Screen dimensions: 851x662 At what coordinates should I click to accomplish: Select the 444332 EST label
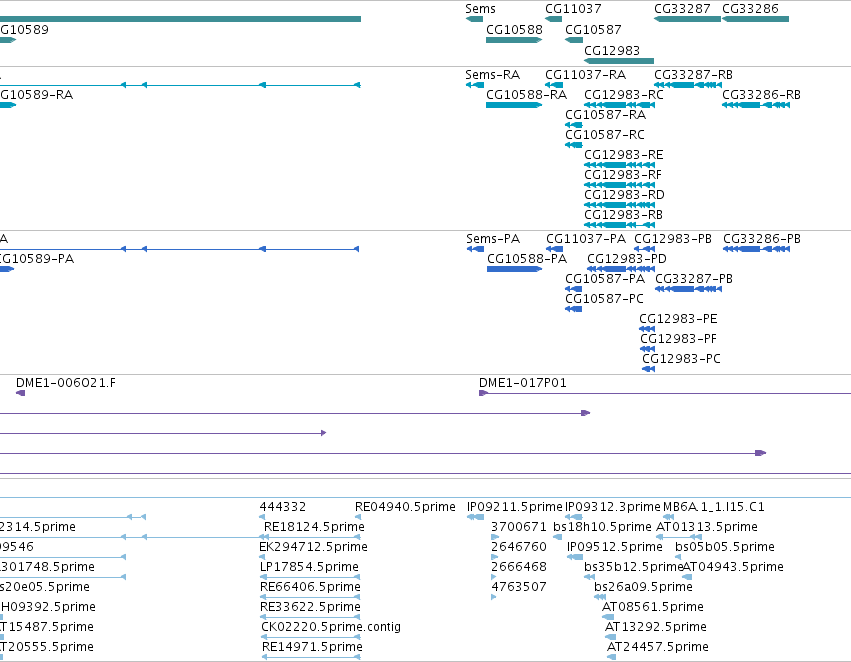(283, 507)
